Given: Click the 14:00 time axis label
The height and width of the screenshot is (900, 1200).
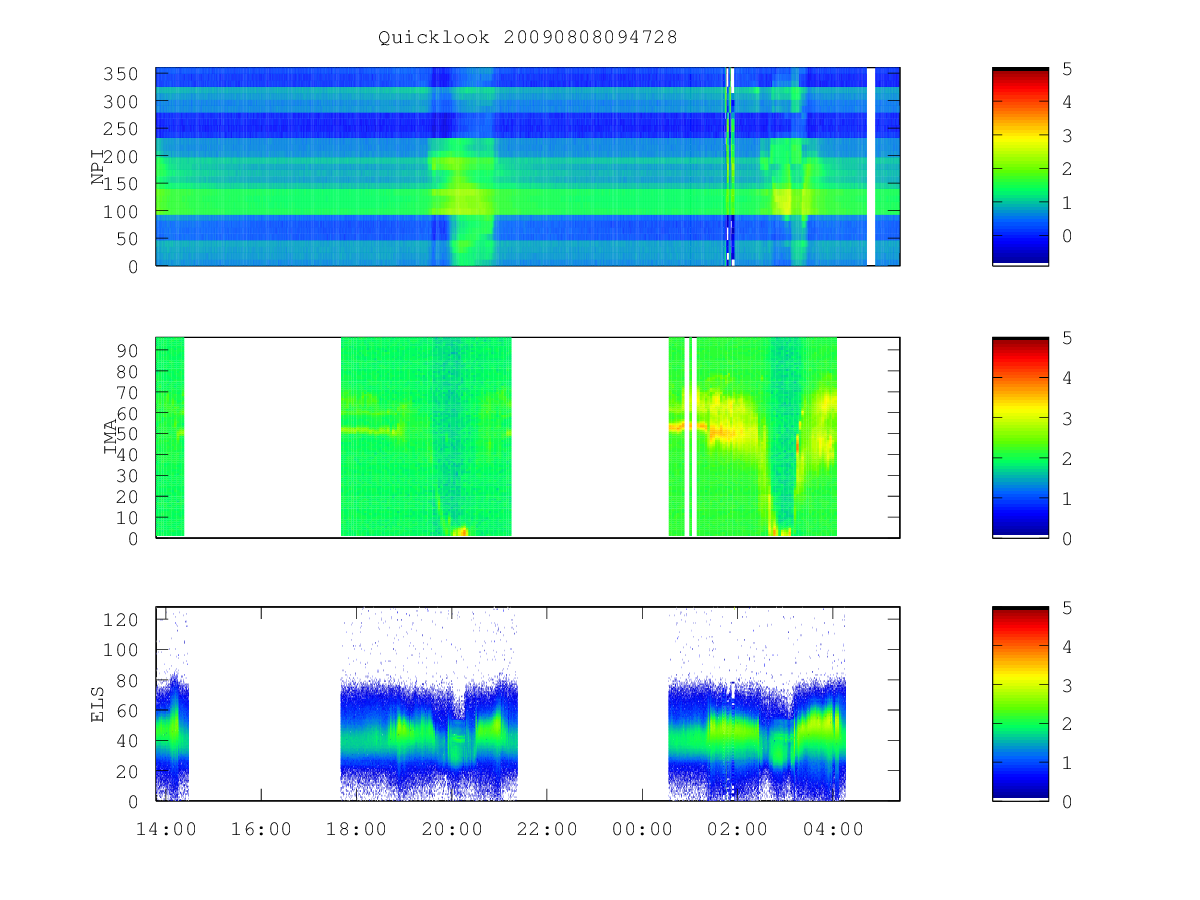Looking at the screenshot, I should click(x=166, y=829).
